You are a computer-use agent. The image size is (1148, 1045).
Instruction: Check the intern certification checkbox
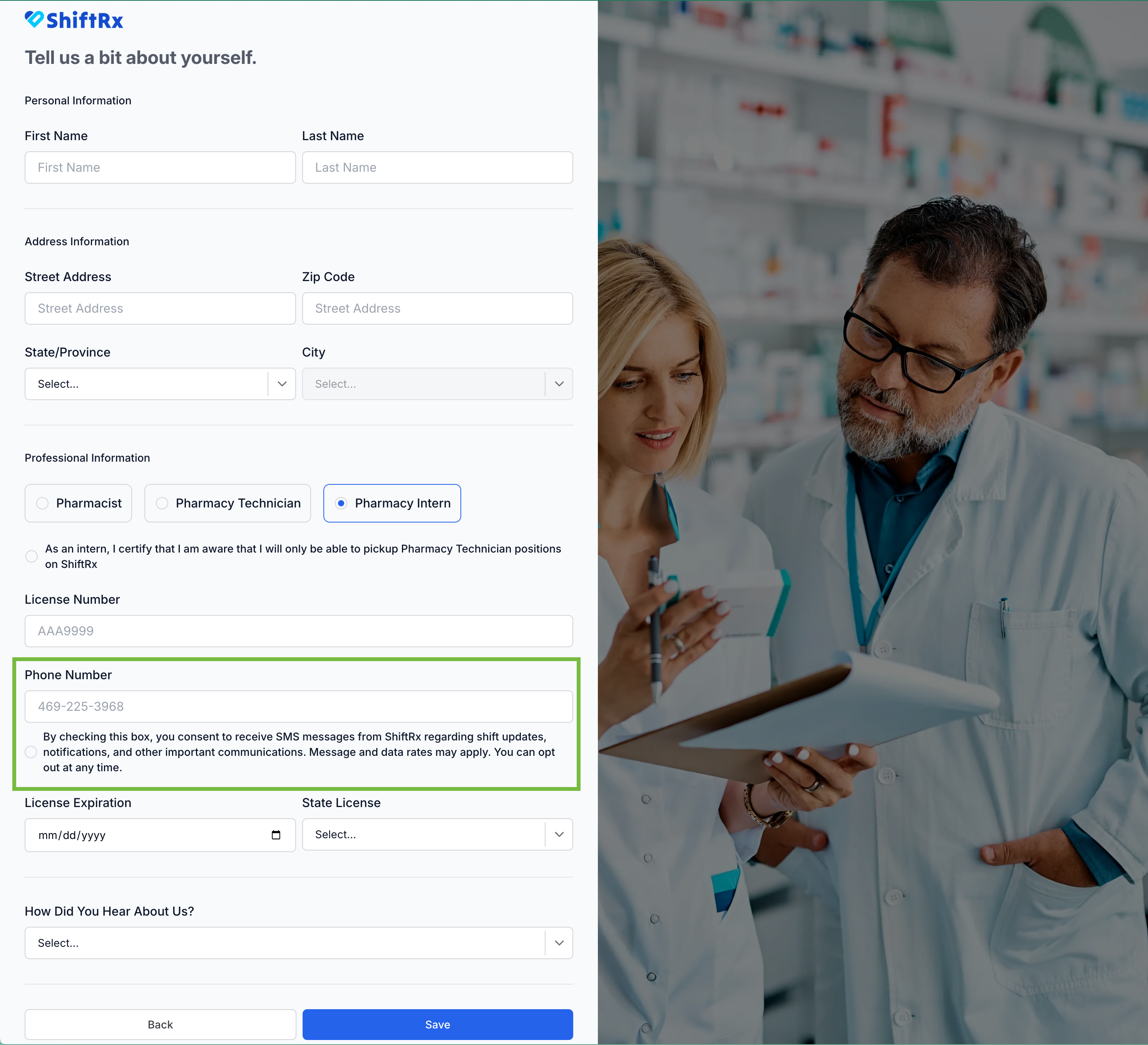32,556
